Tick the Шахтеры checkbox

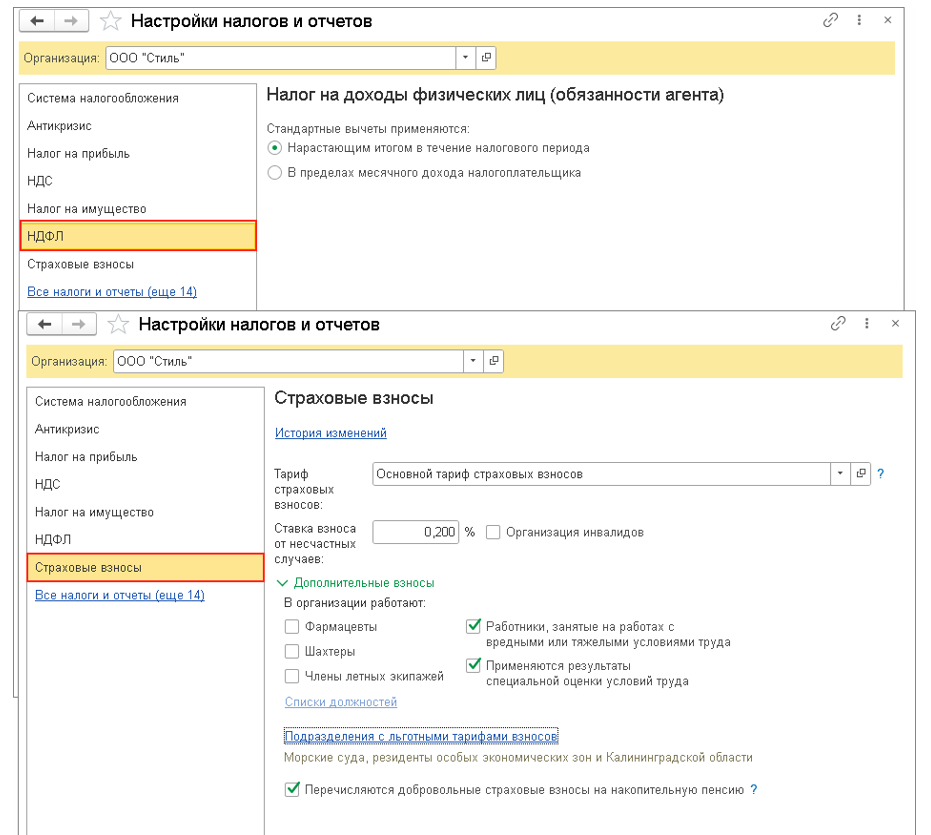(x=292, y=652)
